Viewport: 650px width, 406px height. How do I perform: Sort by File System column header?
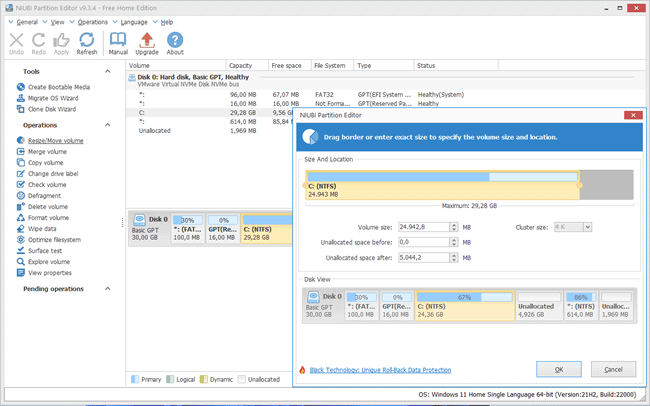click(x=332, y=66)
